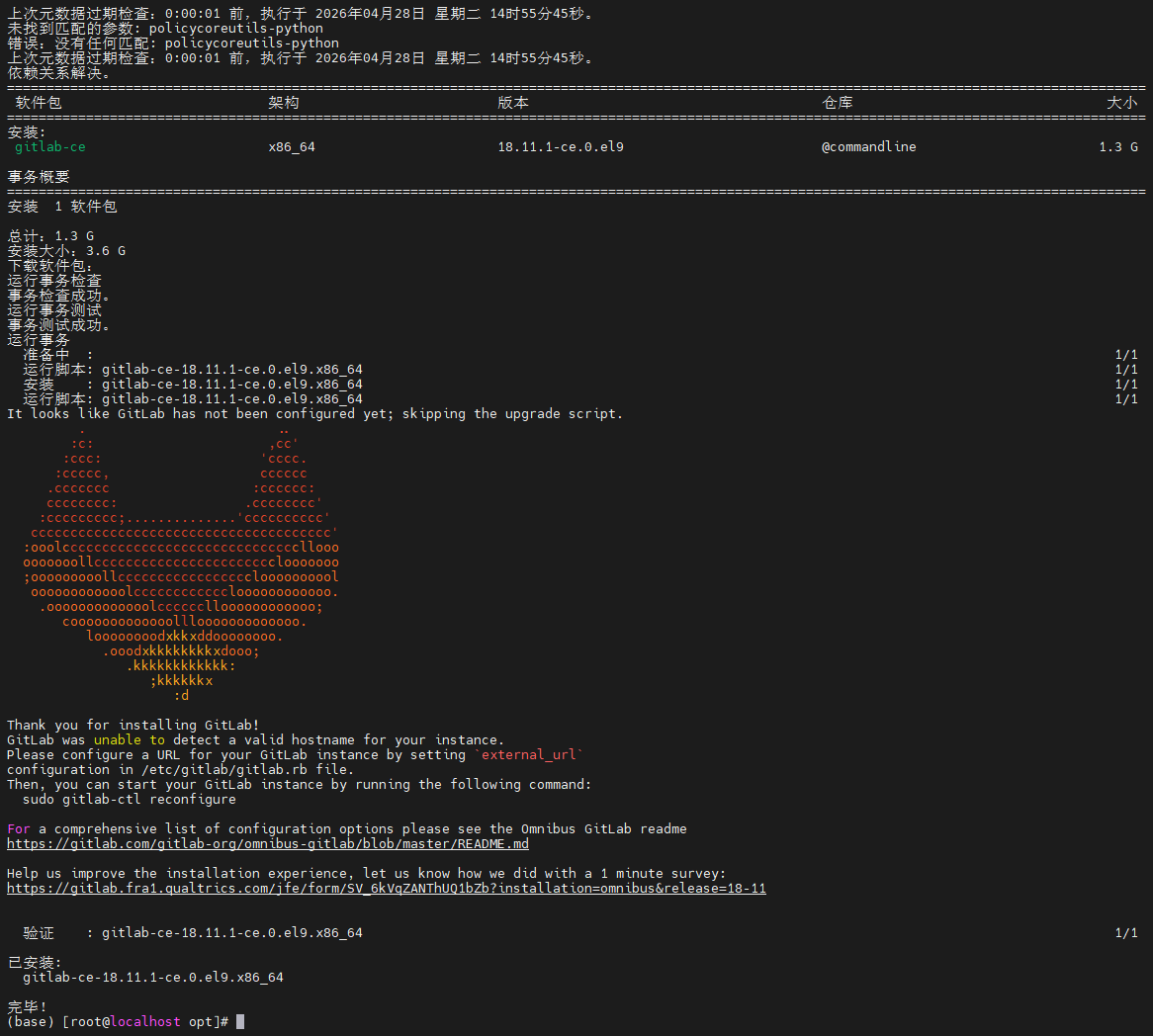Click the @commandline repository value
Viewport: 1153px width, 1036px height.
point(868,147)
